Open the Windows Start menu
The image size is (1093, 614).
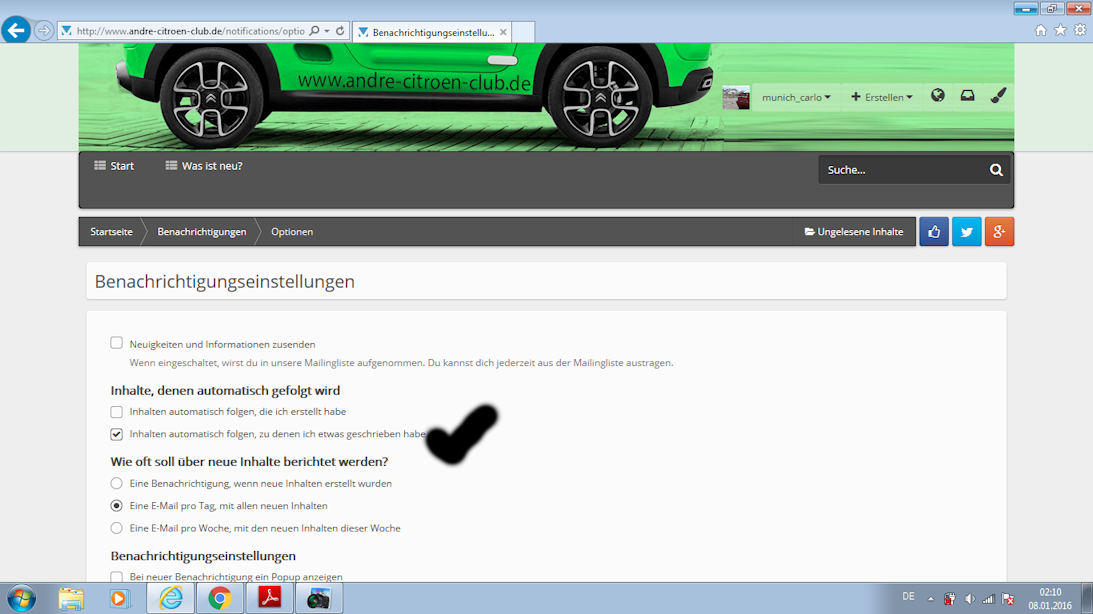tap(21, 599)
